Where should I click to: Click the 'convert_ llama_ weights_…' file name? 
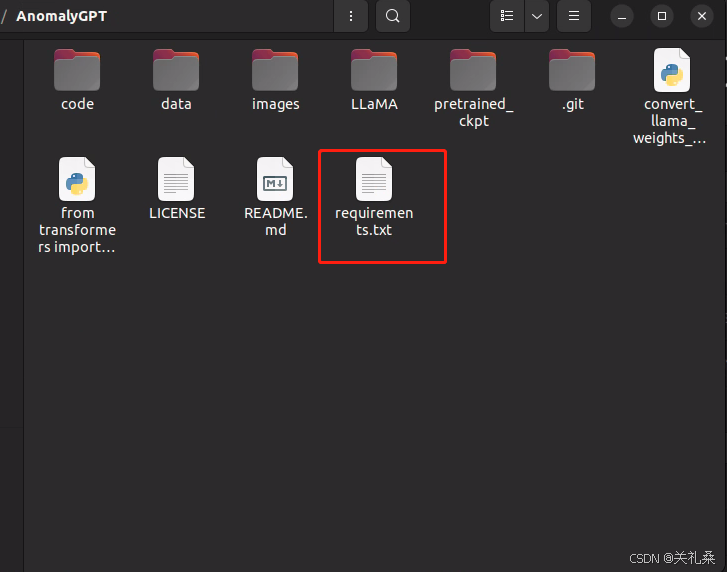670,121
